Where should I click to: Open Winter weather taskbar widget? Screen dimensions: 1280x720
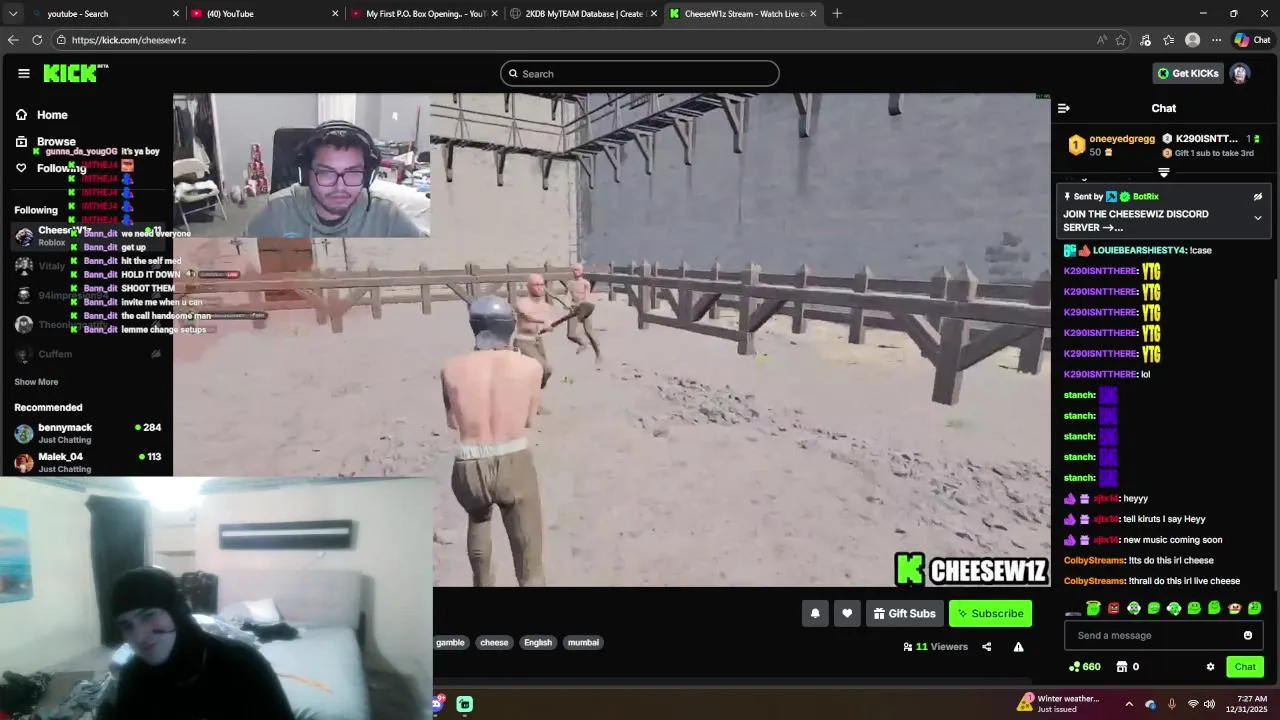pos(1060,704)
